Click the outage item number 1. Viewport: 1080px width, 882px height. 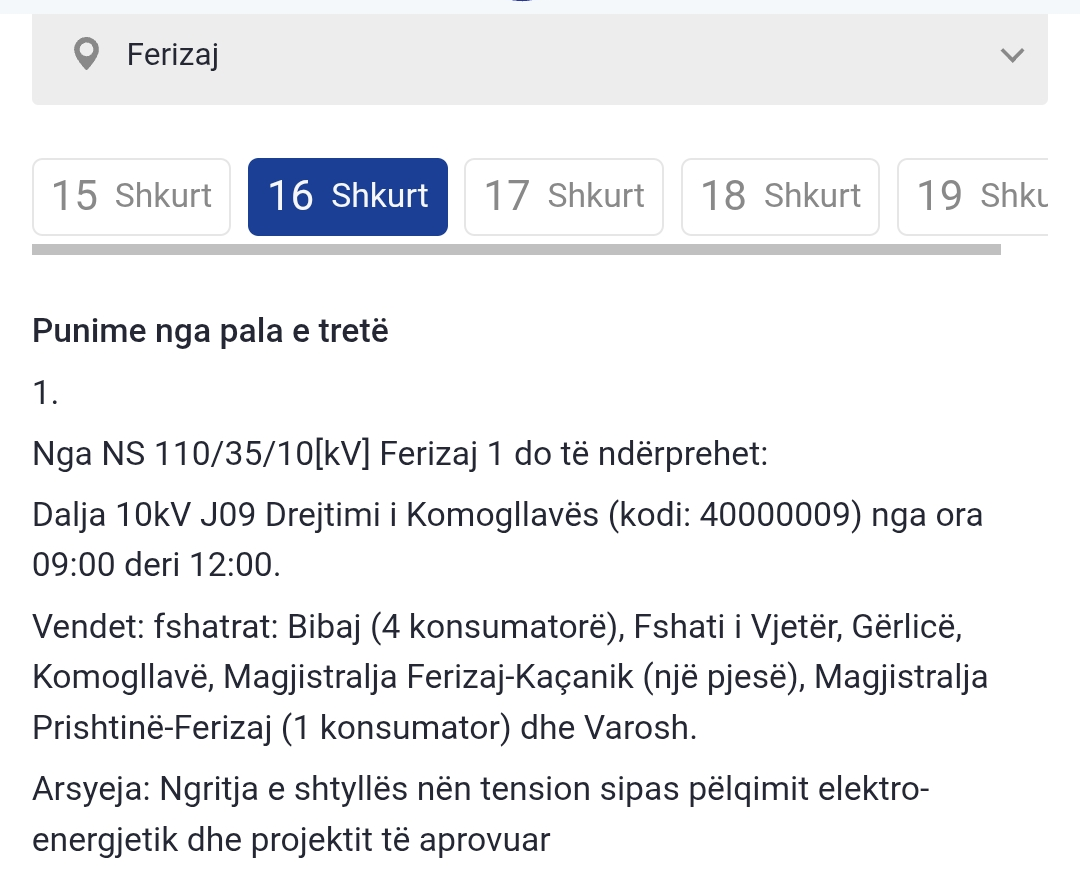pyautogui.click(x=46, y=393)
